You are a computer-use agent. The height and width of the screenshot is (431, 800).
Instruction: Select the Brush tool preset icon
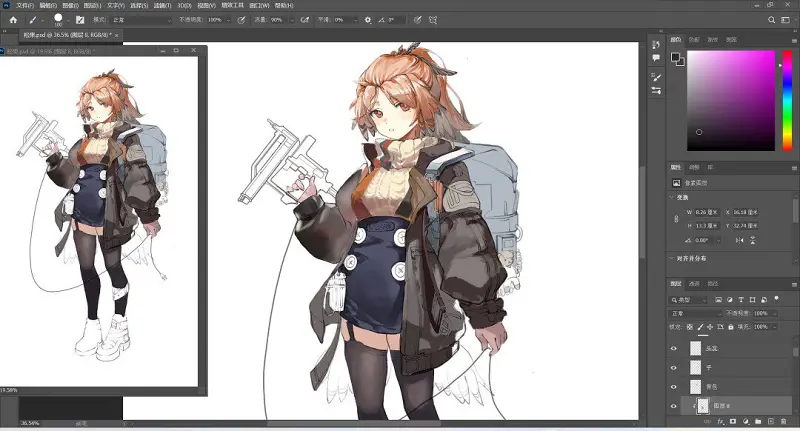point(32,20)
